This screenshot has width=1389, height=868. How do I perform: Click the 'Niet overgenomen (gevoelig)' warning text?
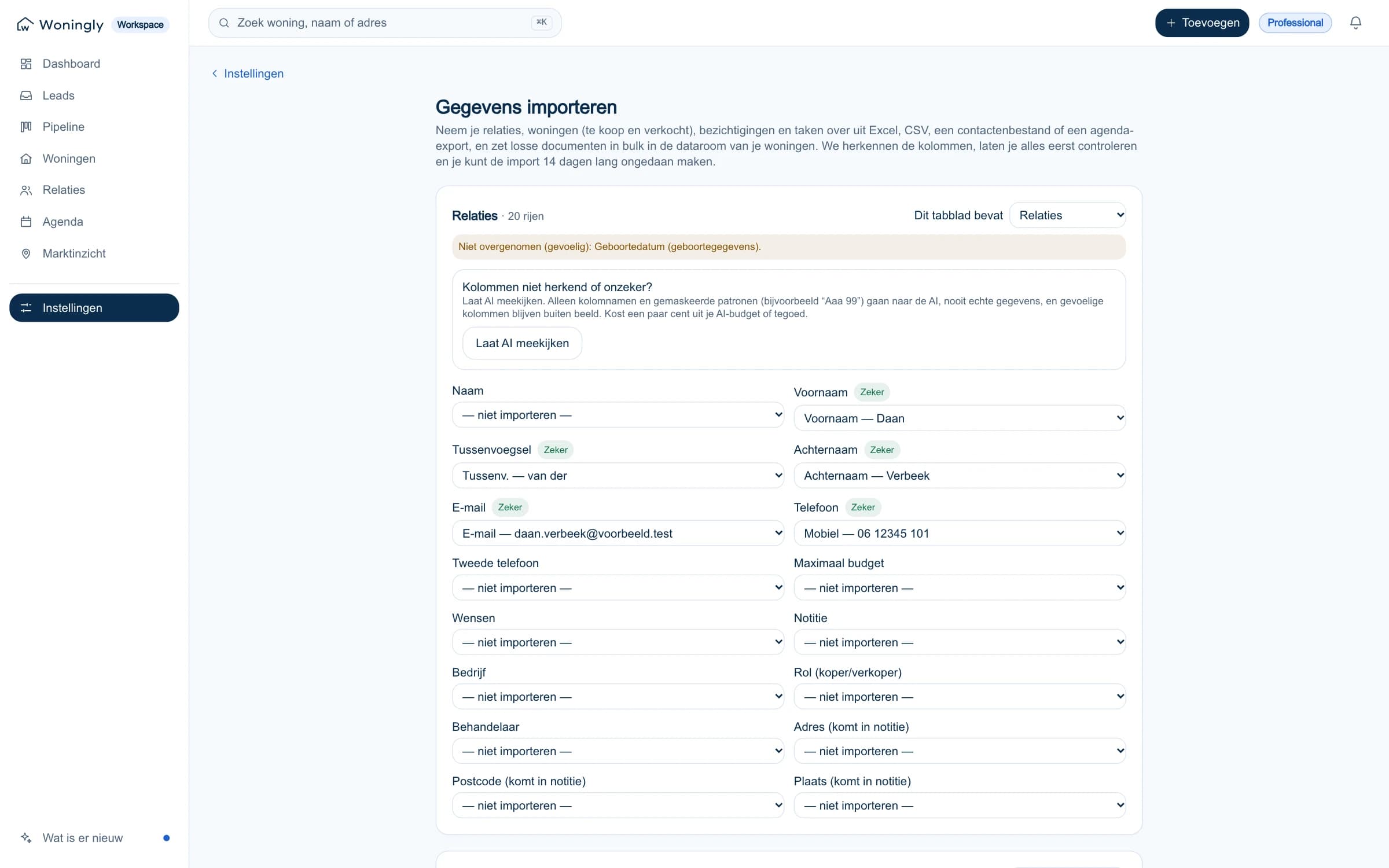[609, 247]
